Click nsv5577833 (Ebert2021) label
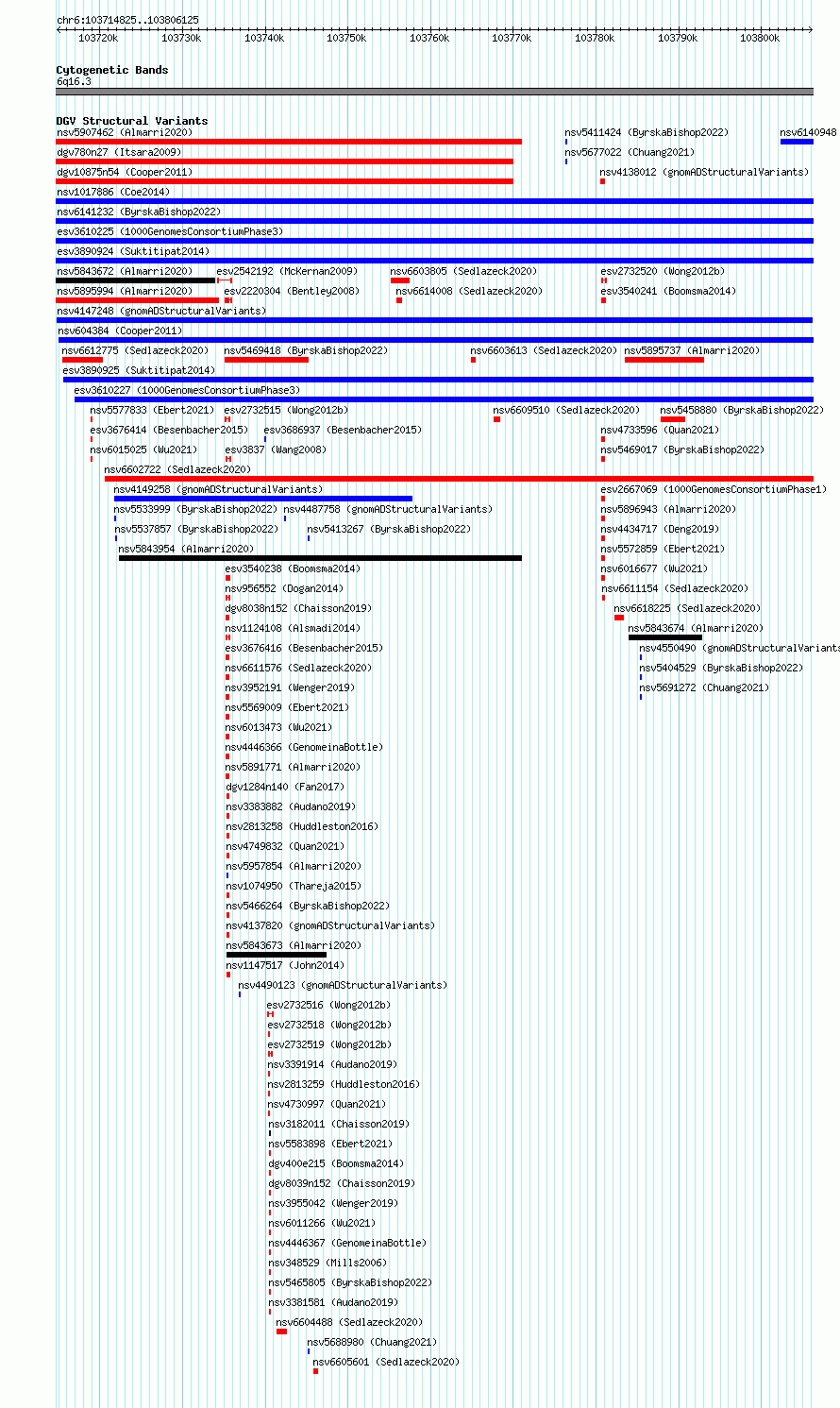This screenshot has width=840, height=1408. point(153,411)
